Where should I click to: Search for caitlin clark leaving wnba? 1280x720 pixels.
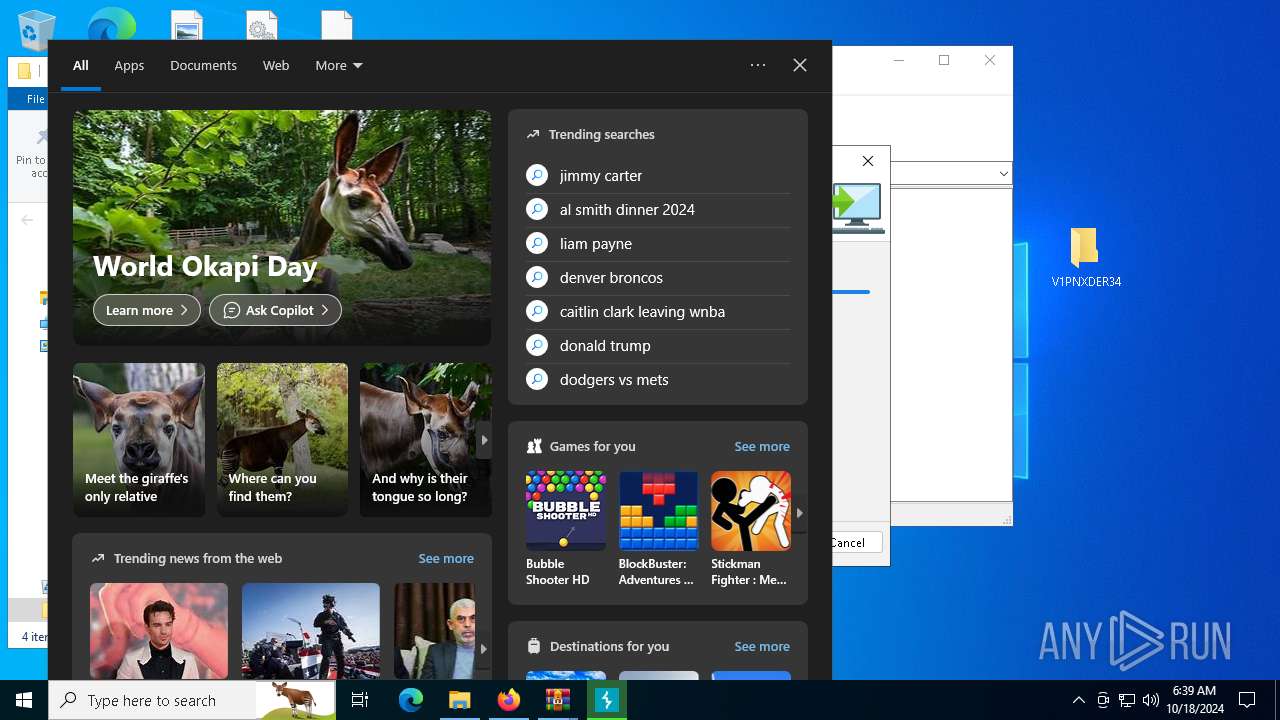[658, 311]
